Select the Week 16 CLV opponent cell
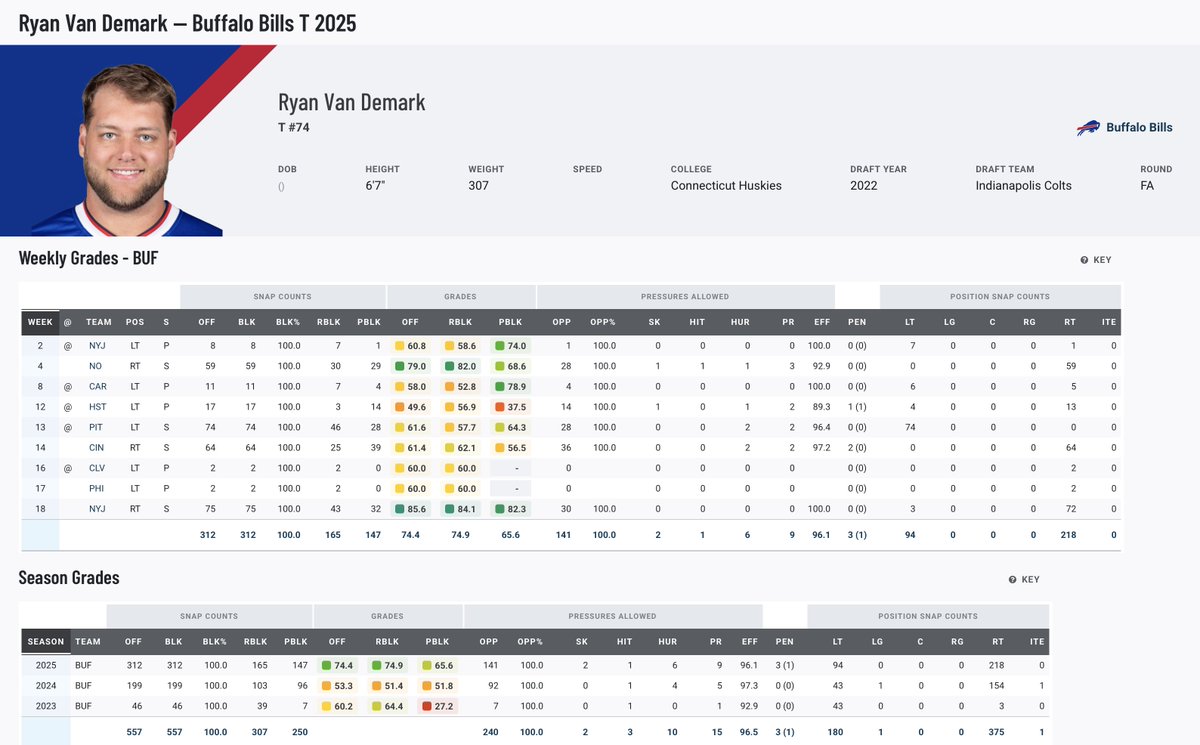The height and width of the screenshot is (745, 1200). pos(98,468)
